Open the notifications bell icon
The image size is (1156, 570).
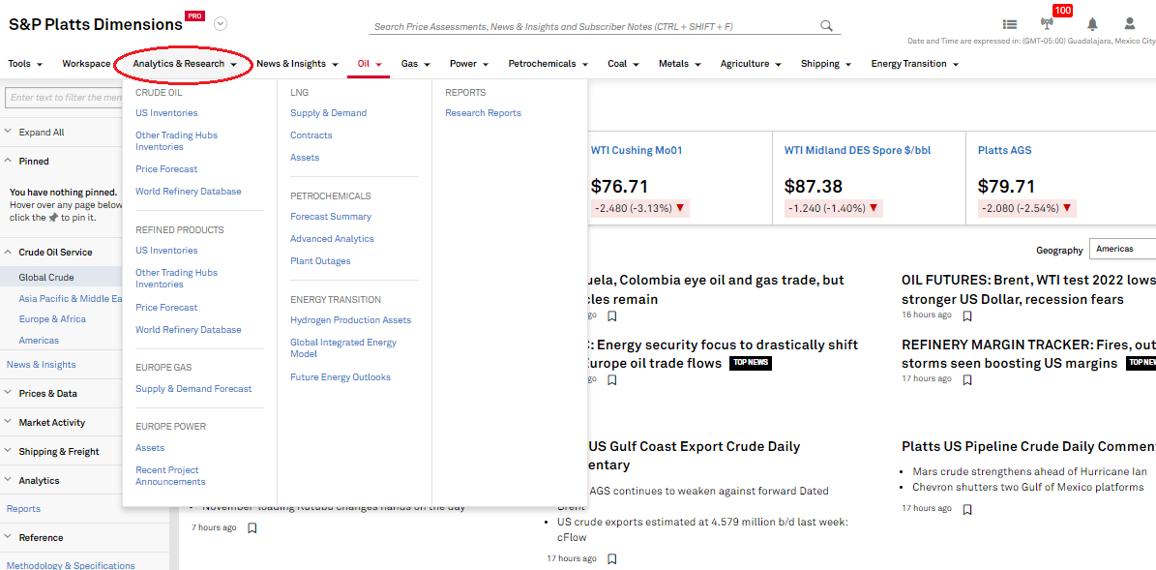point(1092,24)
